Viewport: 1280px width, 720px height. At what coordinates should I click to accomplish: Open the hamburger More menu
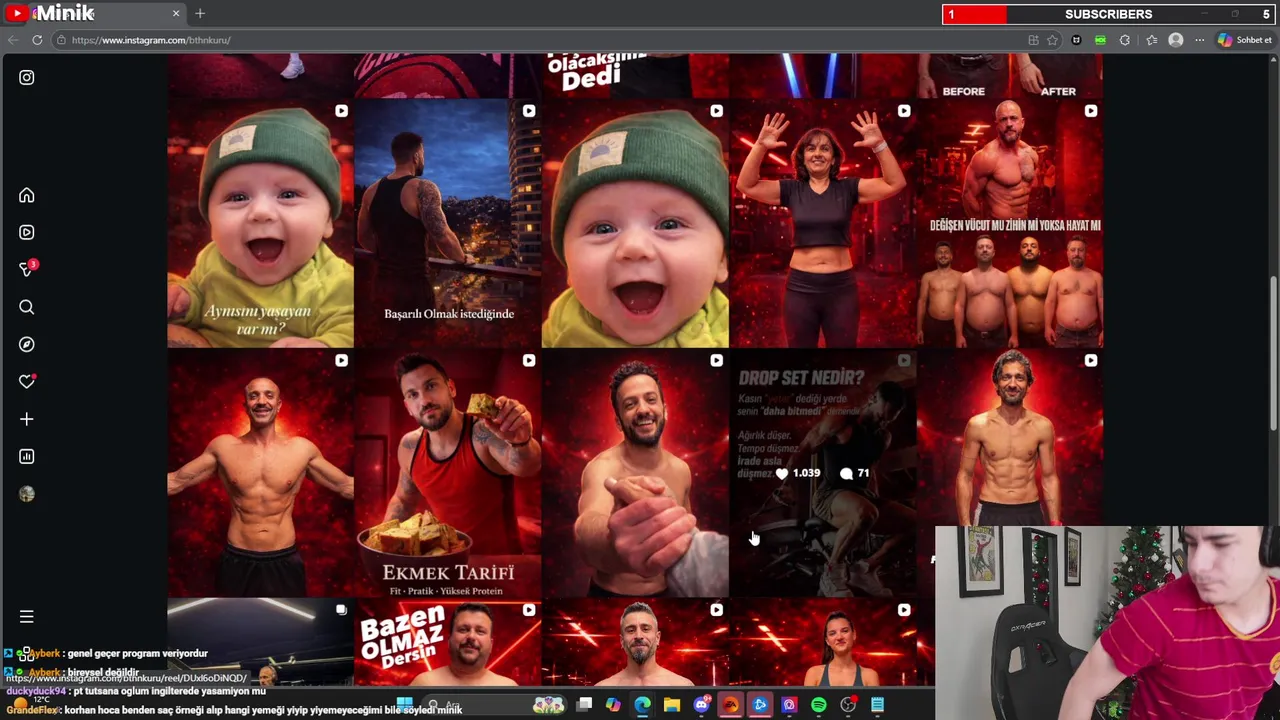(x=27, y=617)
